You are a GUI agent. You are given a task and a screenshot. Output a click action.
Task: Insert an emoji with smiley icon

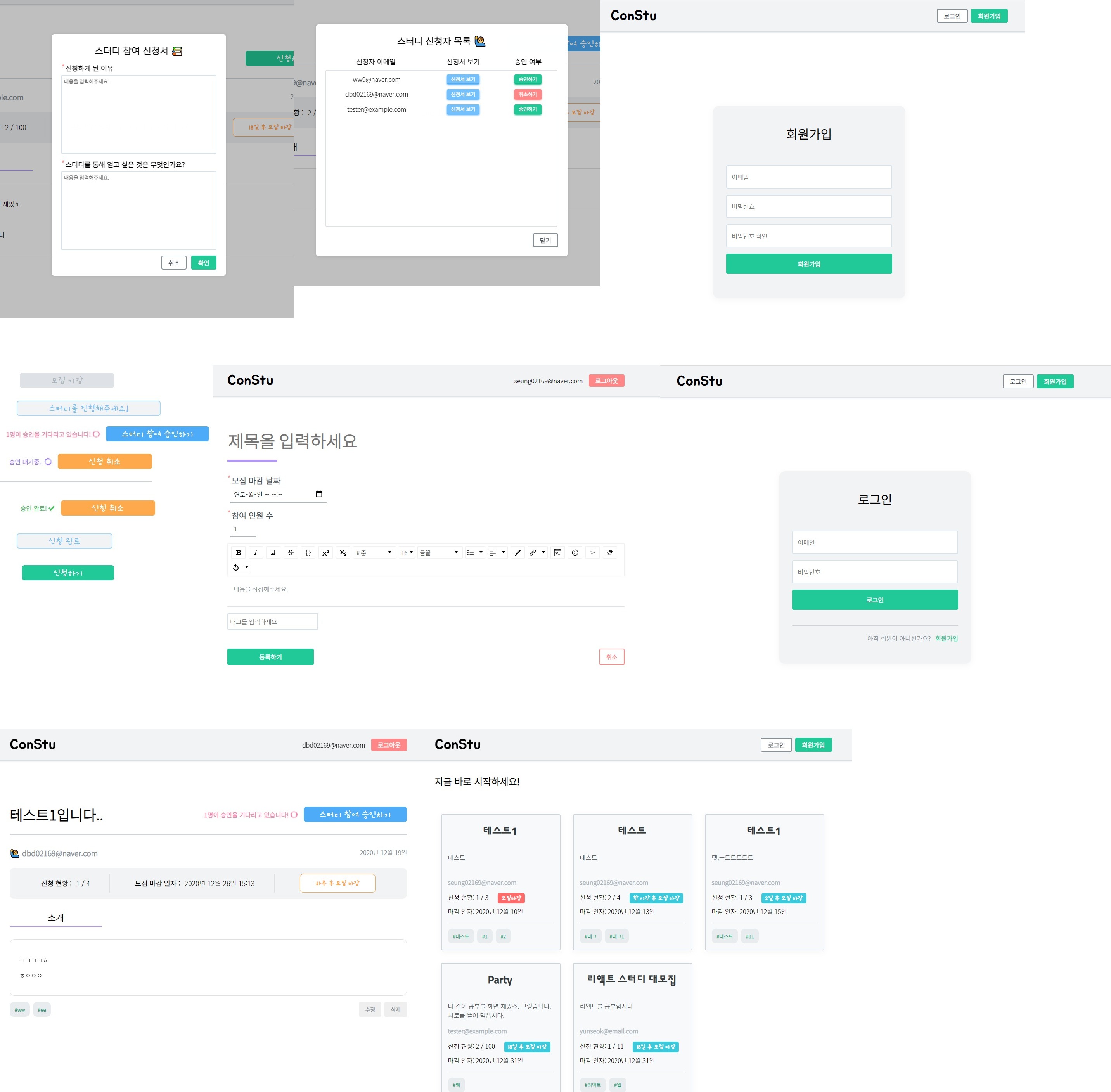coord(575,552)
